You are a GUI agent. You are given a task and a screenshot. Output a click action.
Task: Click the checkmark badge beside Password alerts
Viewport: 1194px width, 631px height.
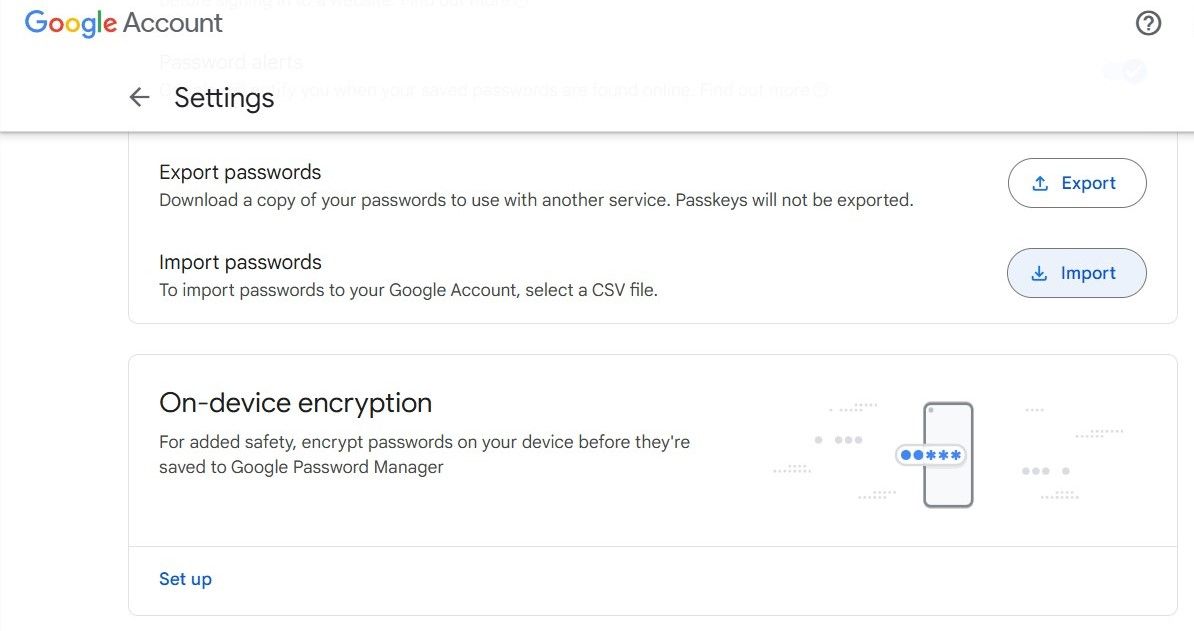pyautogui.click(x=1133, y=71)
